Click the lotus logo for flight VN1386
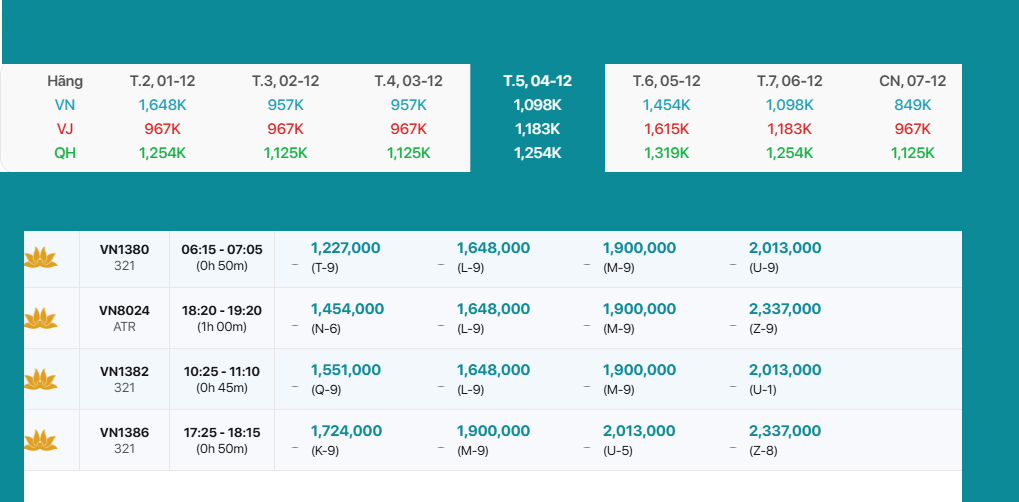This screenshot has width=1019, height=502. click(x=40, y=440)
